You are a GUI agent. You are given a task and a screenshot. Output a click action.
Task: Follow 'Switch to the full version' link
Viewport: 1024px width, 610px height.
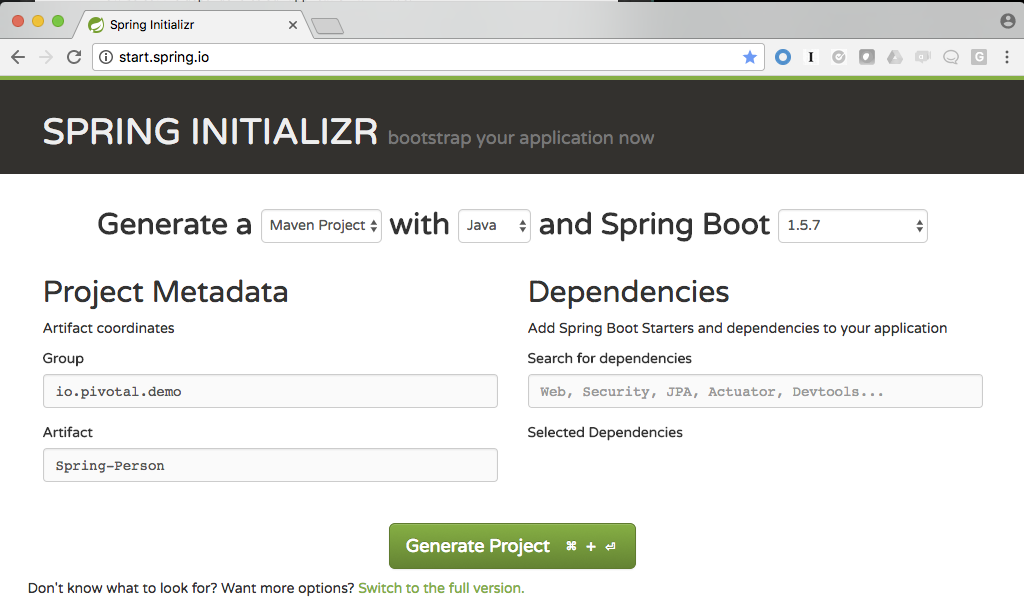[441, 588]
